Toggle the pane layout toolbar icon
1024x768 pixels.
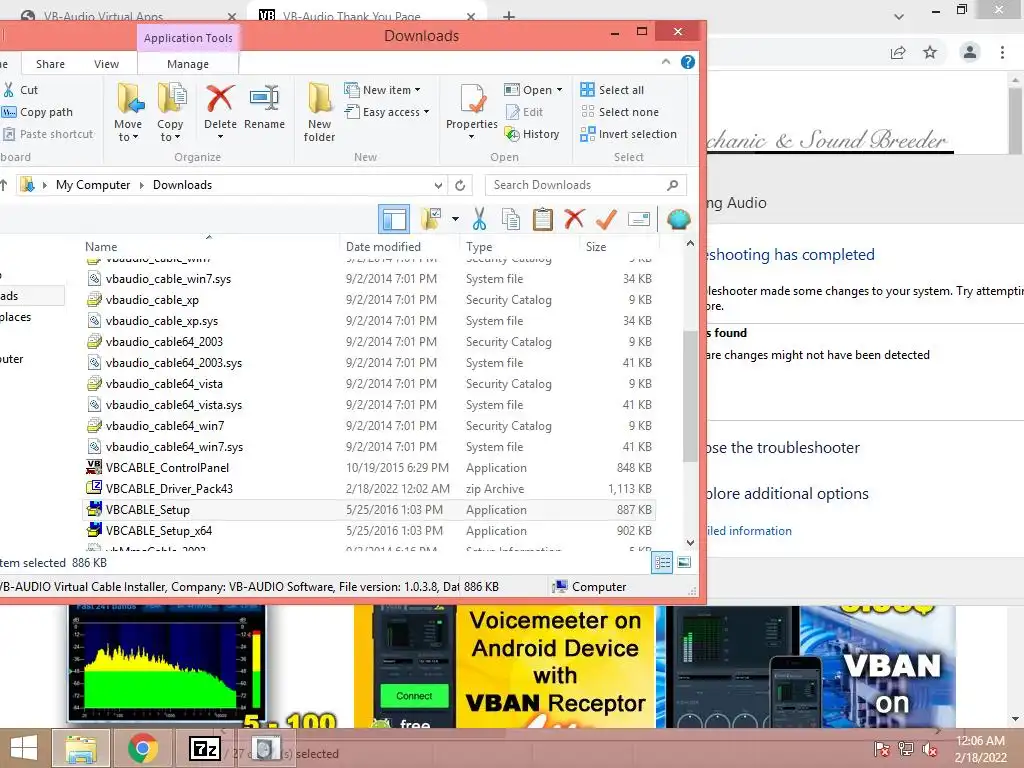(x=394, y=219)
